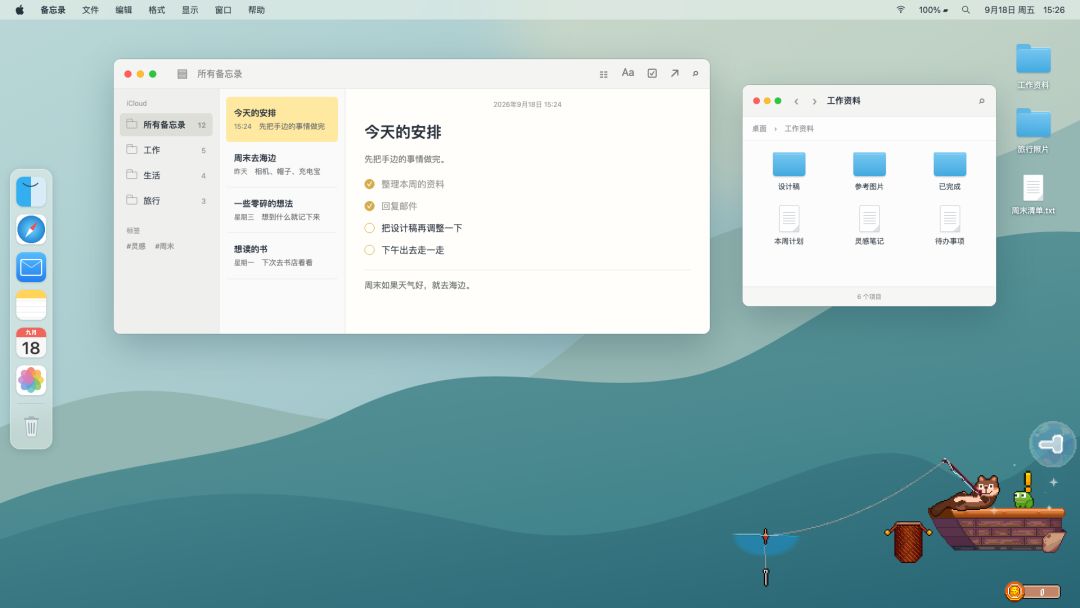Click the search icon in the Finder window
The width and height of the screenshot is (1080, 608).
tap(982, 101)
